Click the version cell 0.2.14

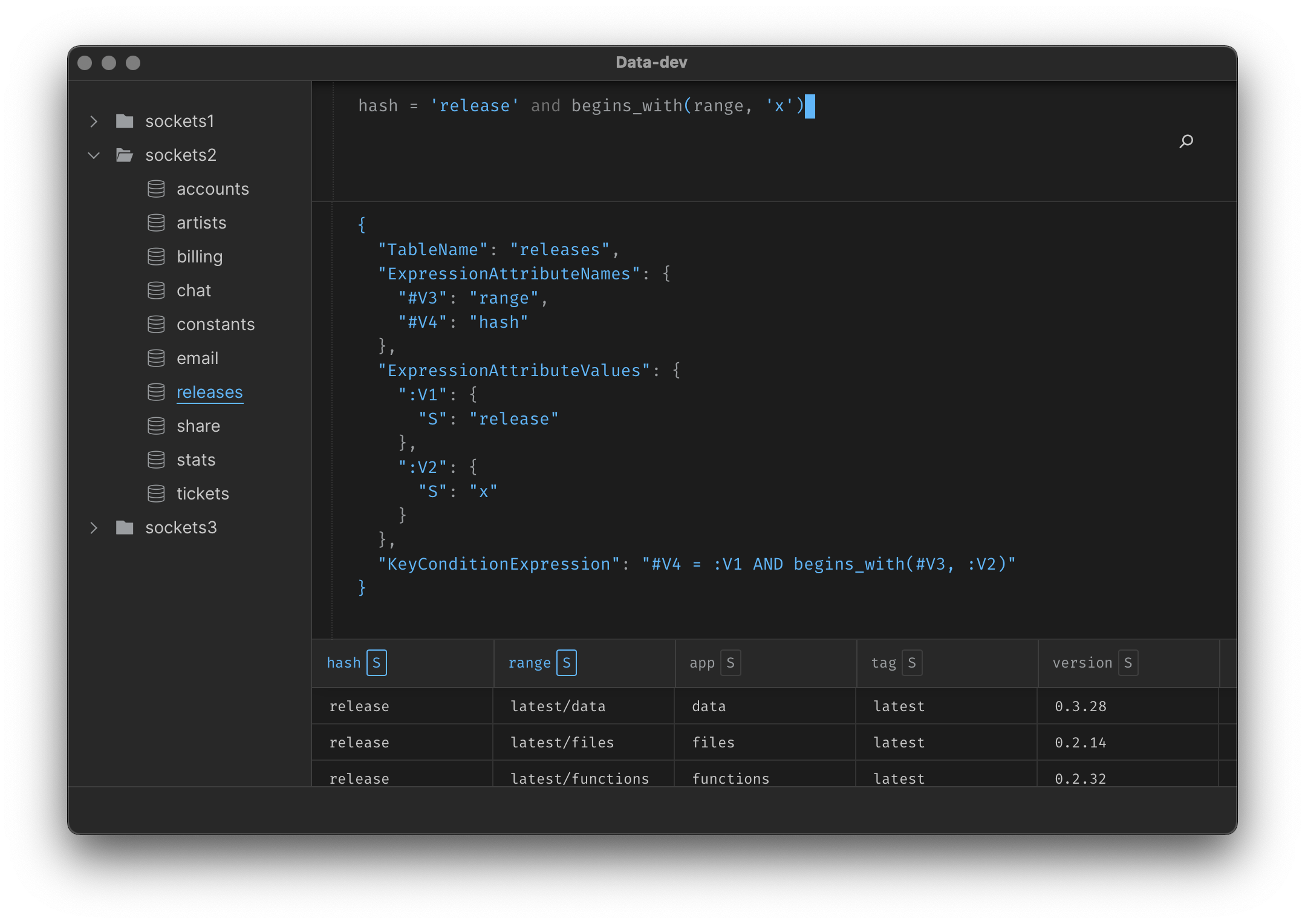pos(1128,743)
